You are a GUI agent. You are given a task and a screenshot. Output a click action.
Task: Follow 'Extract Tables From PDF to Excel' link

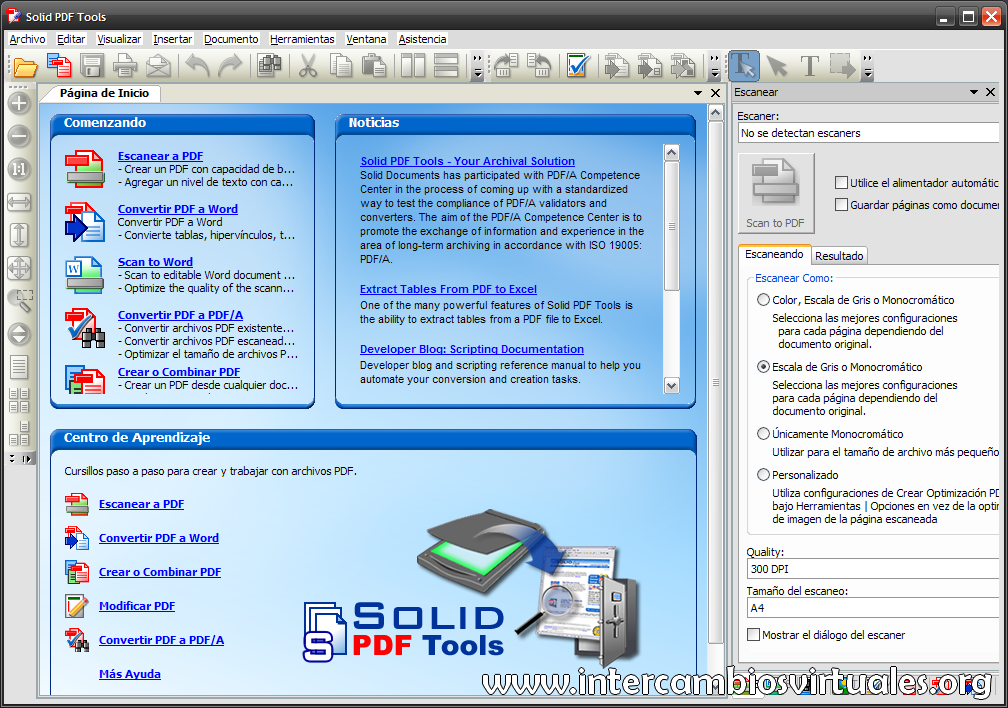point(448,289)
